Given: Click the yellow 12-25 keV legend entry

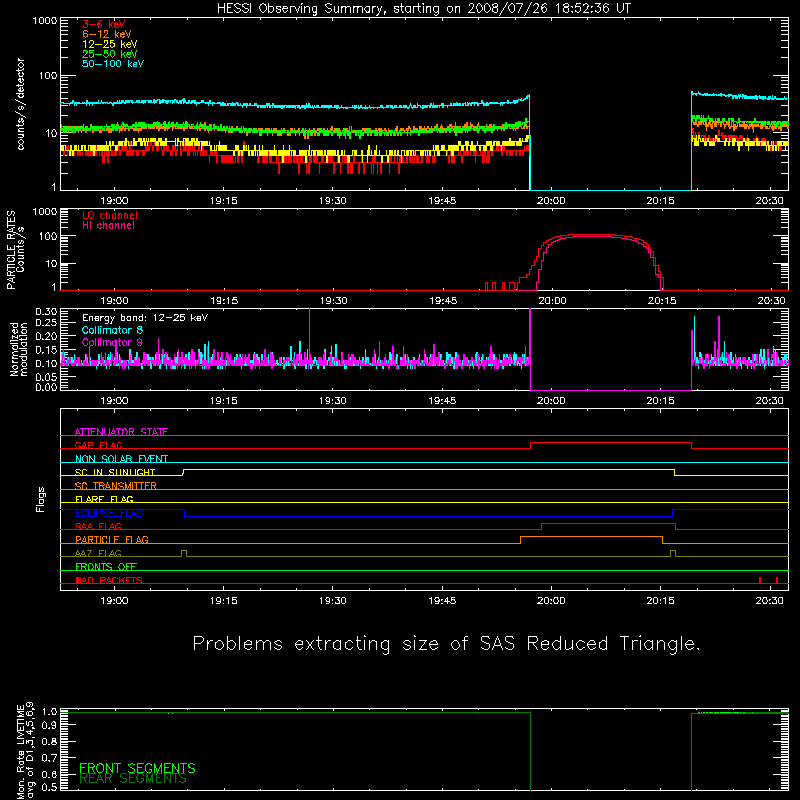Looking at the screenshot, I should click(x=110, y=44).
